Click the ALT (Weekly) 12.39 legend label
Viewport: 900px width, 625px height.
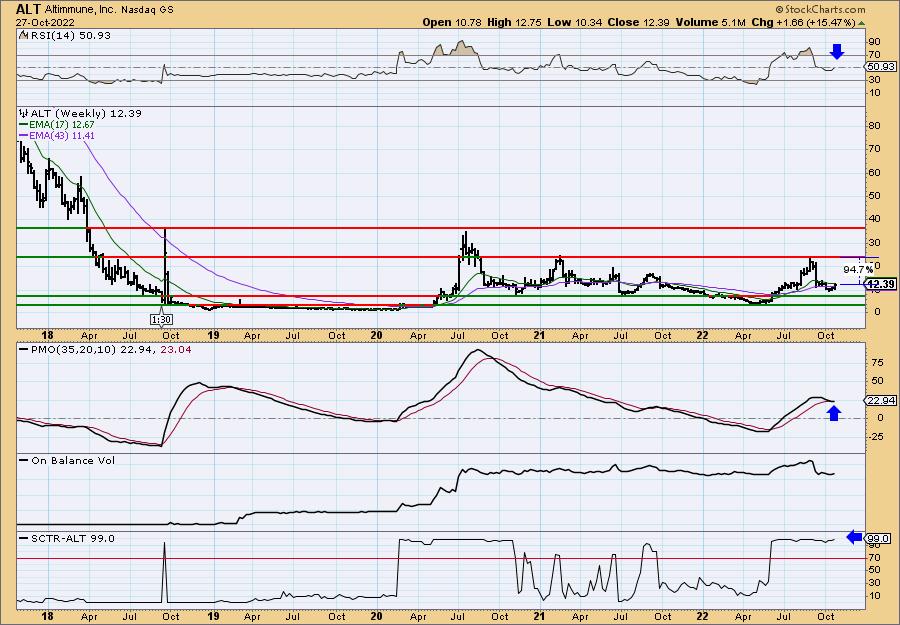tap(86, 113)
